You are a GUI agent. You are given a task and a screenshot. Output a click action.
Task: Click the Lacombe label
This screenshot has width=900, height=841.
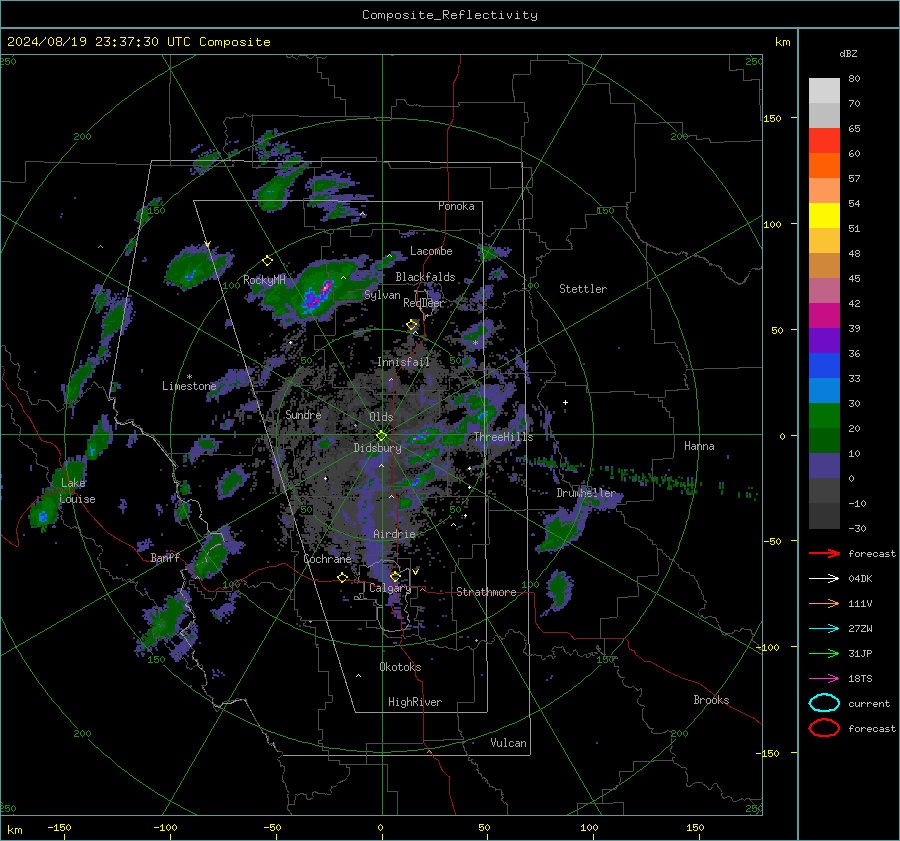(x=431, y=251)
